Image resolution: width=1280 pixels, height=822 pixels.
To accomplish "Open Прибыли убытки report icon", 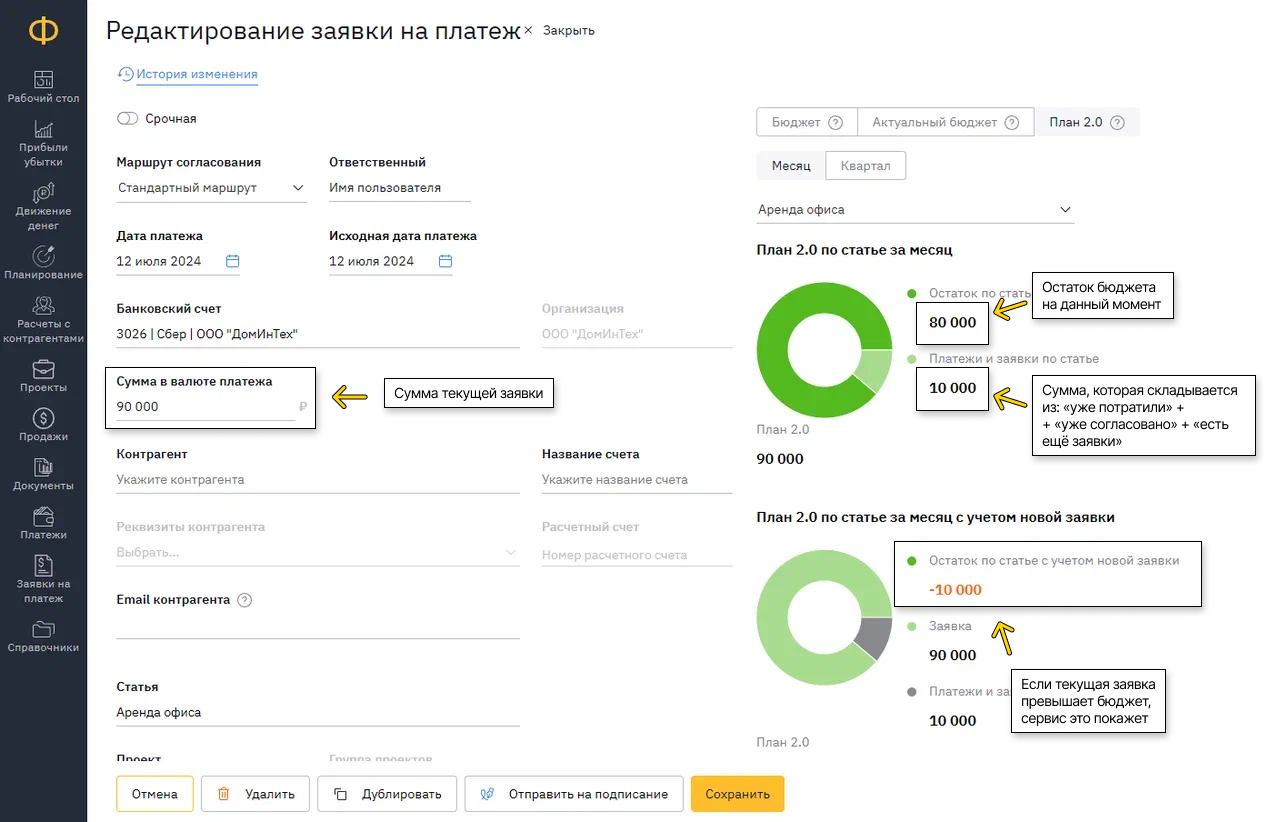I will pos(43,129).
